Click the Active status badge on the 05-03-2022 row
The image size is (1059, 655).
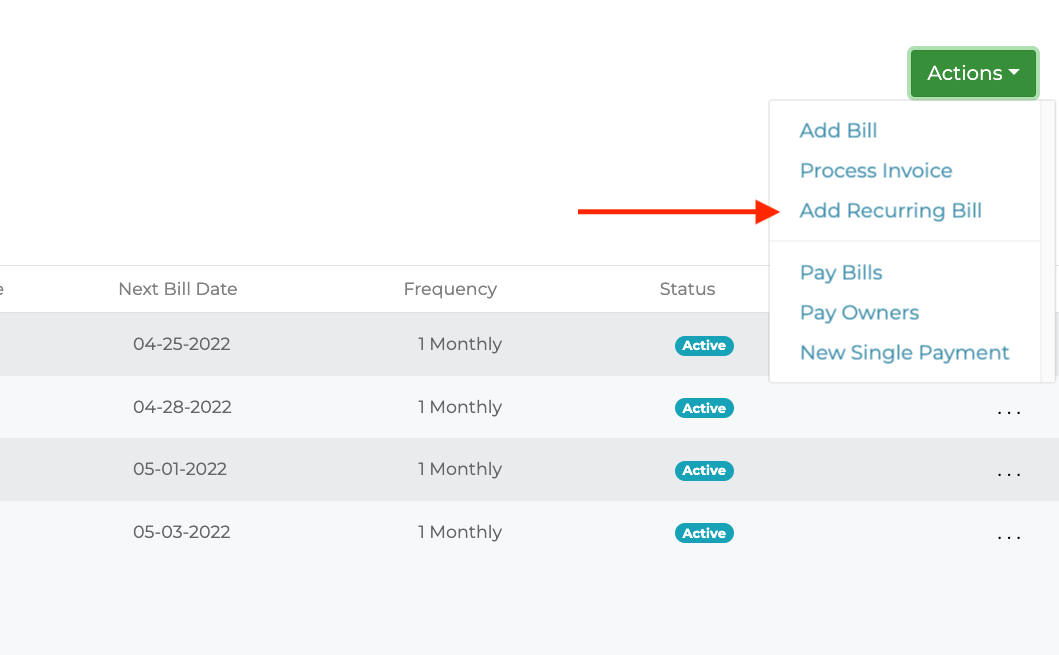[704, 533]
